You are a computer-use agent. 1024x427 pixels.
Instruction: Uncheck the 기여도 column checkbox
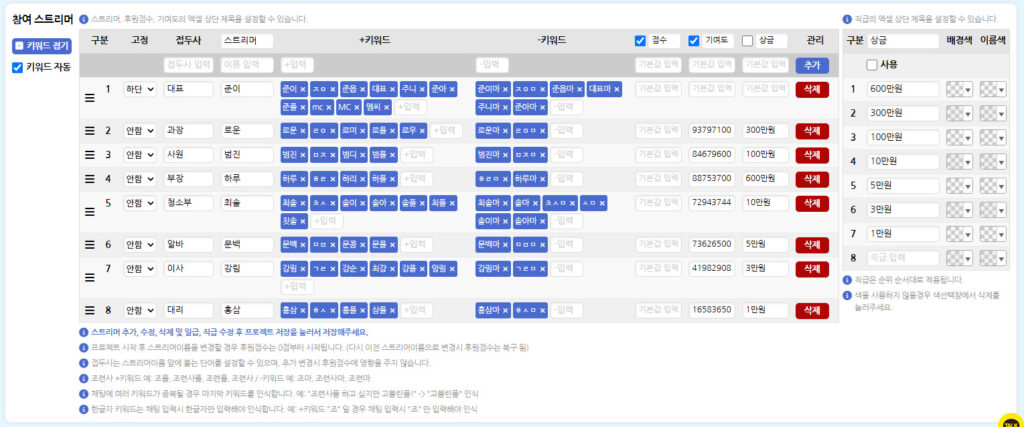(694, 40)
